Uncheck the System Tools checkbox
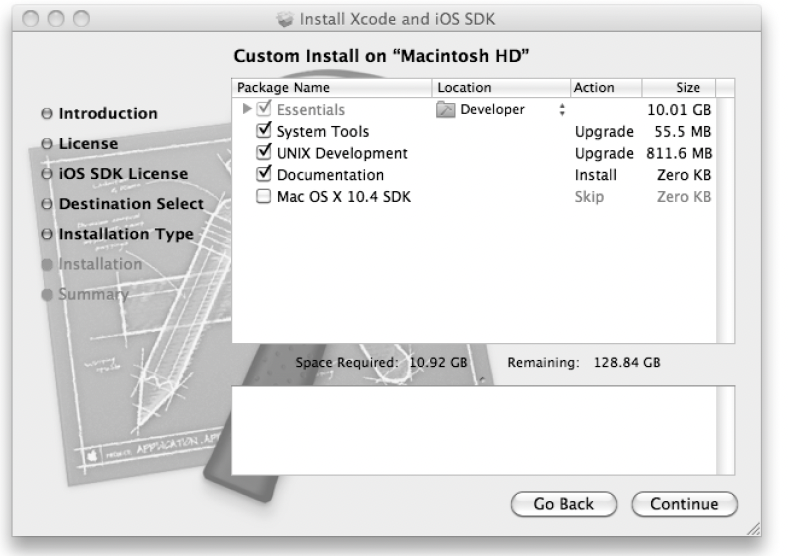This screenshot has width=788, height=556. click(x=264, y=130)
